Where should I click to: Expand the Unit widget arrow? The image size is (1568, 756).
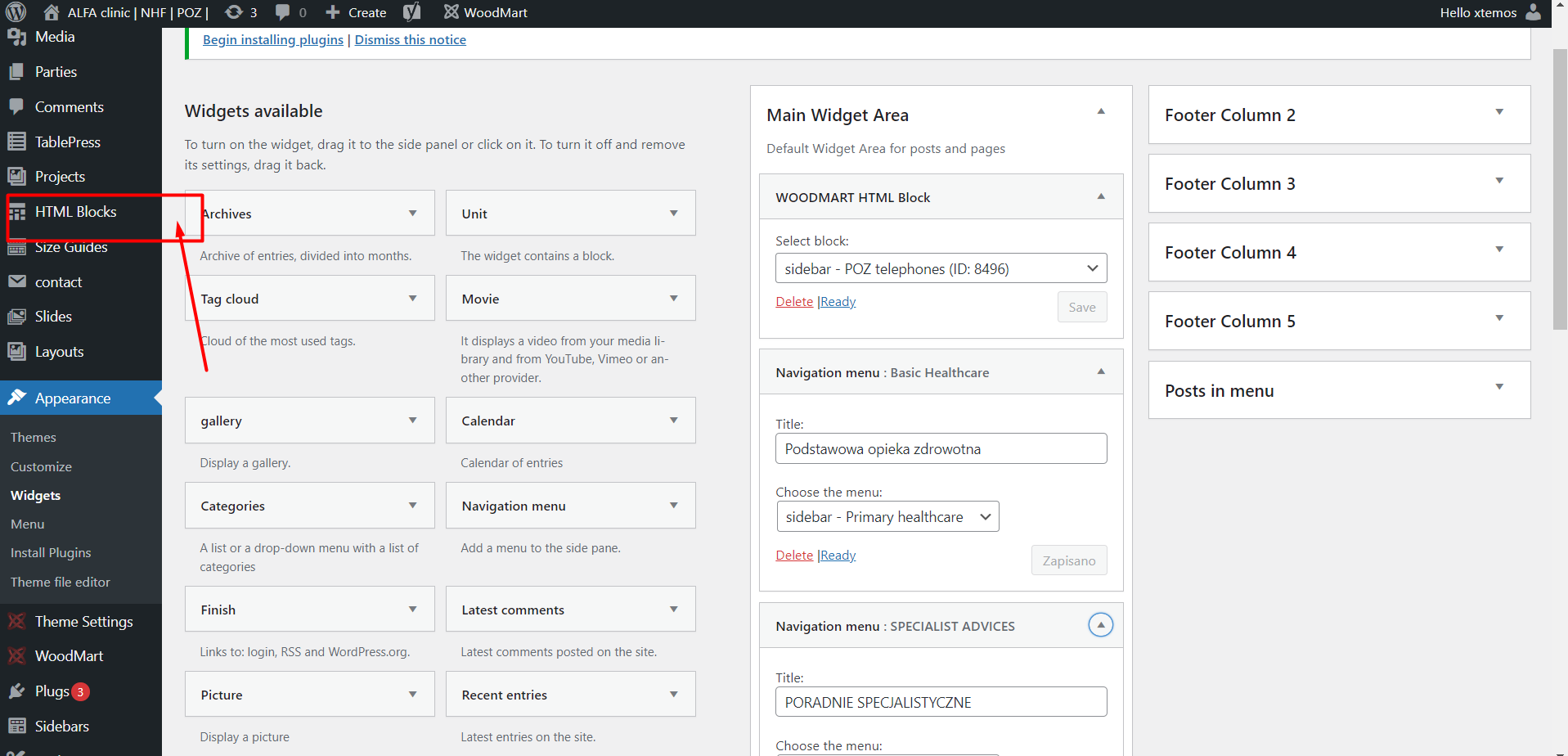674,214
